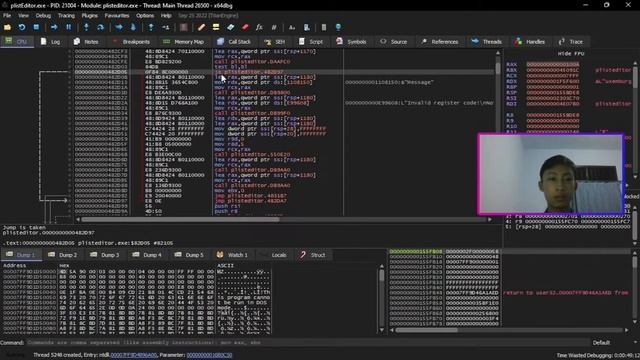The width and height of the screenshot is (640, 360).
Task: Open the Debug menu
Action: [43, 16]
